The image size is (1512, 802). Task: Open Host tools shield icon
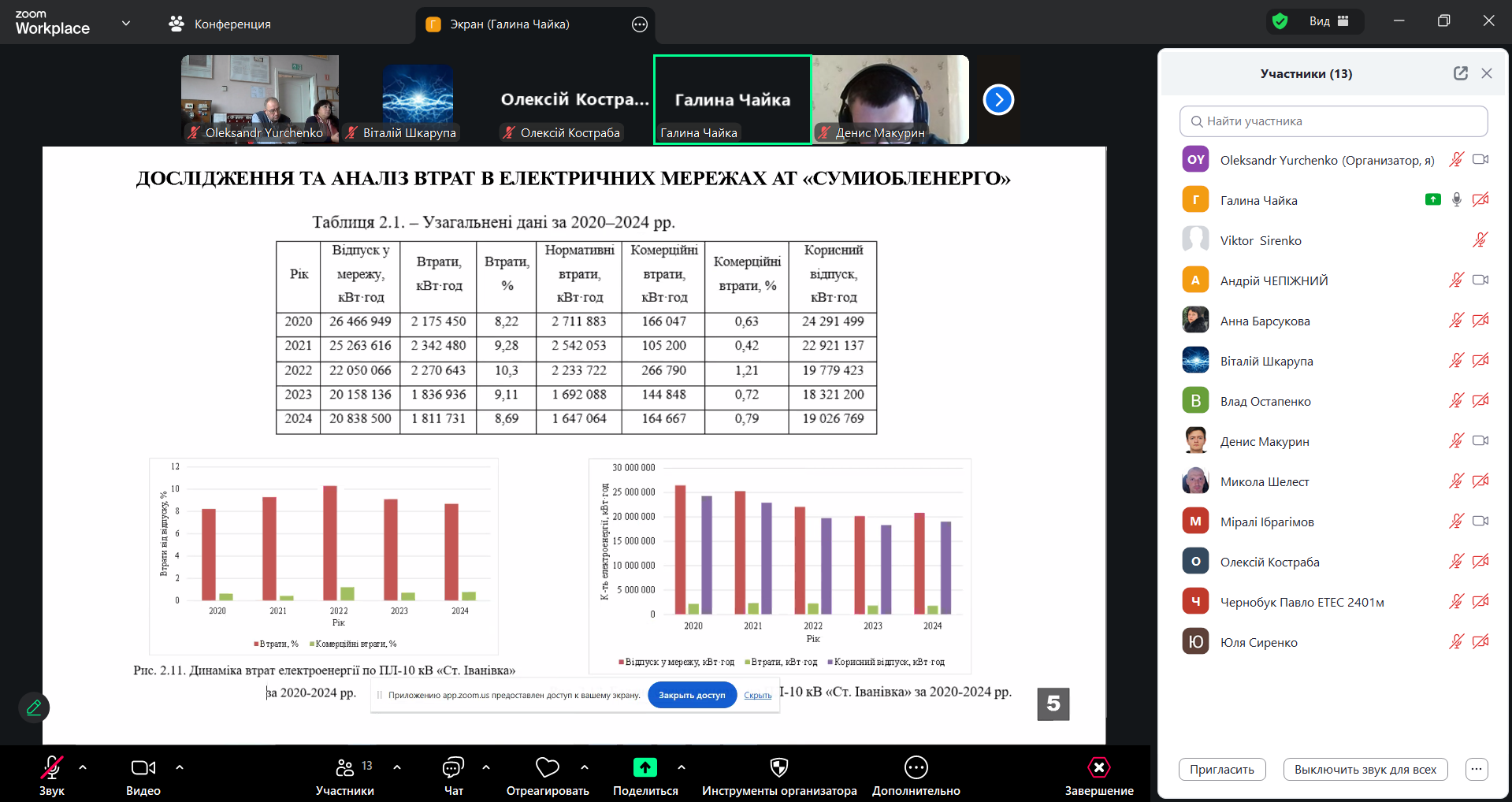pyautogui.click(x=778, y=767)
